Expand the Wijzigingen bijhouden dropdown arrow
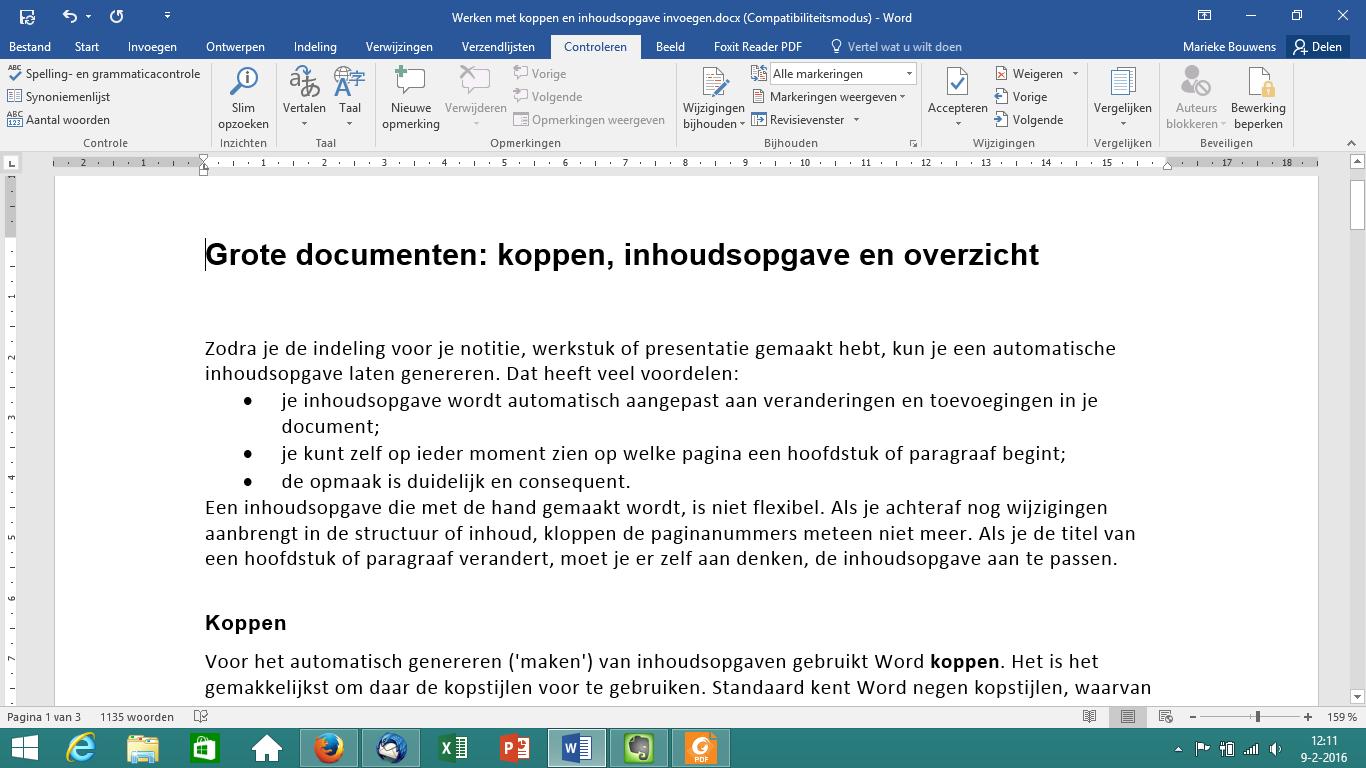 click(741, 124)
